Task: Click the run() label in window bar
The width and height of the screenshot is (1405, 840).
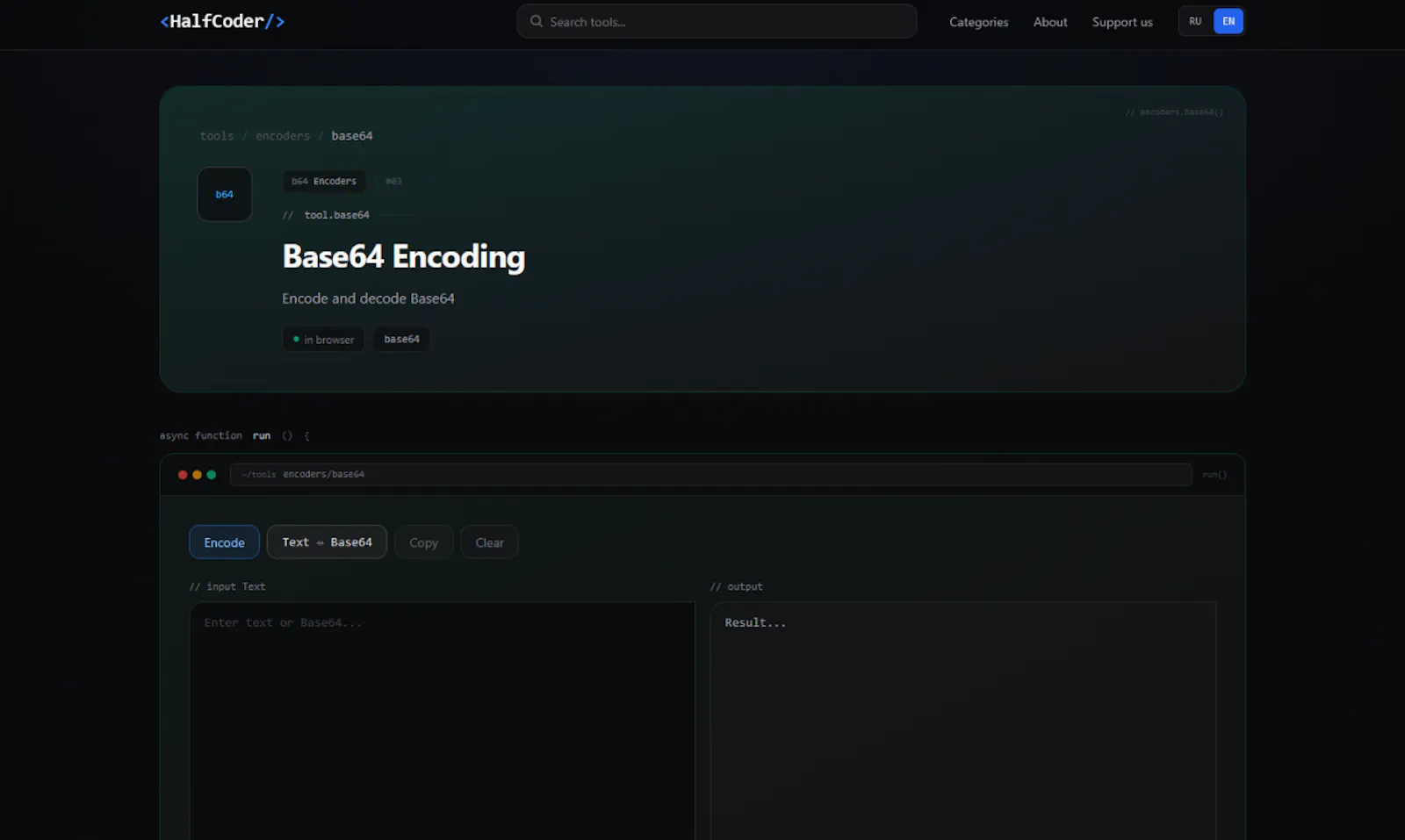Action: [1214, 475]
